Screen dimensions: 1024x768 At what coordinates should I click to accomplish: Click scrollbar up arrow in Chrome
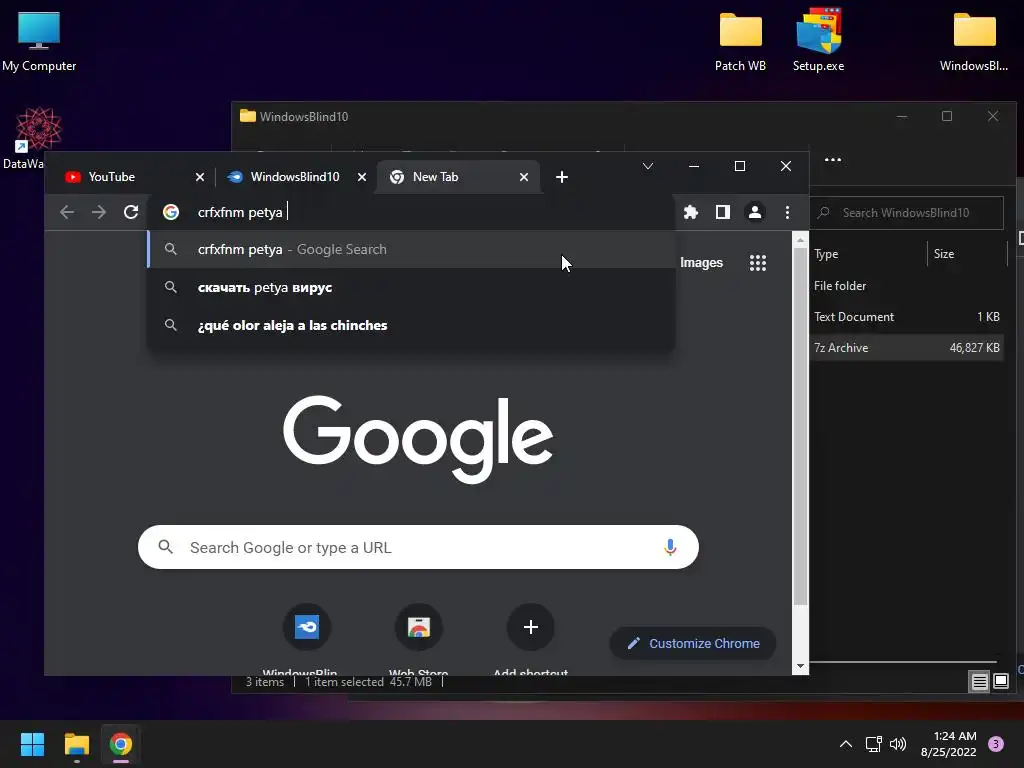click(x=800, y=240)
